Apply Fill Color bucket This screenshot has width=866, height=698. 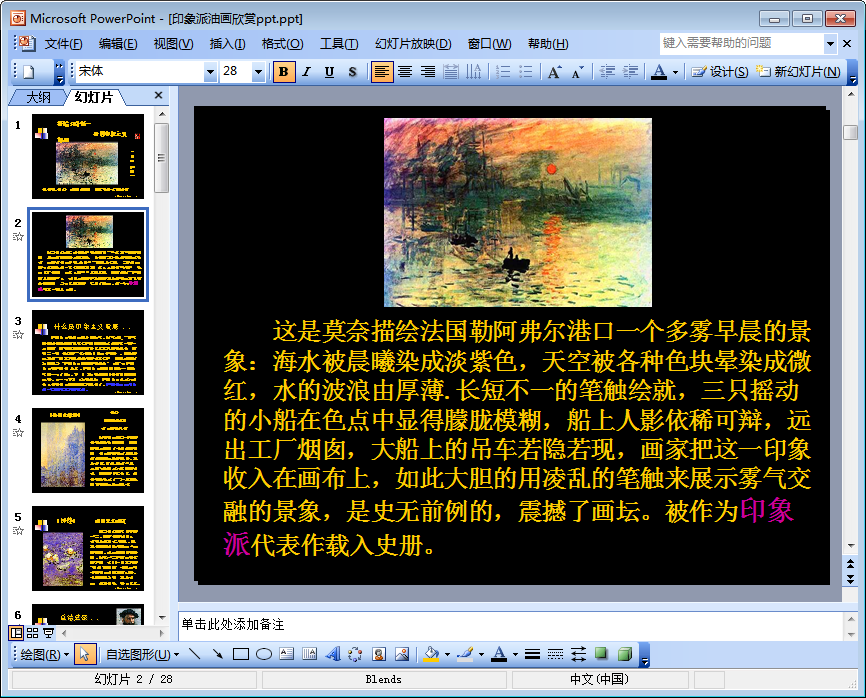[x=431, y=654]
